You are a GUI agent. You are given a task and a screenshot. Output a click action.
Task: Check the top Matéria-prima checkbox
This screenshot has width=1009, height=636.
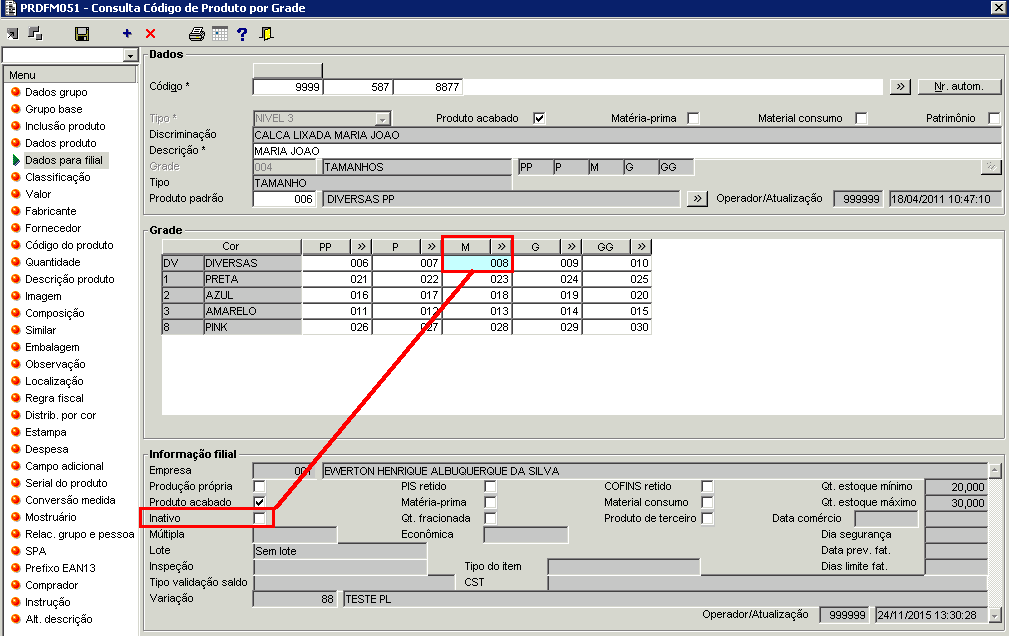click(693, 118)
